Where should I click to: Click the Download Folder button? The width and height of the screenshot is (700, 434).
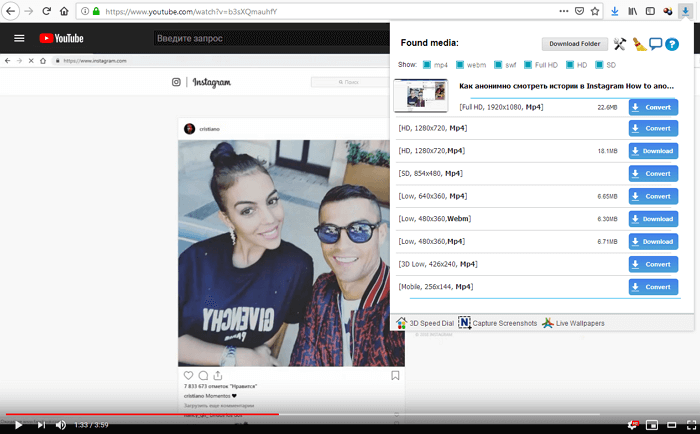click(574, 44)
